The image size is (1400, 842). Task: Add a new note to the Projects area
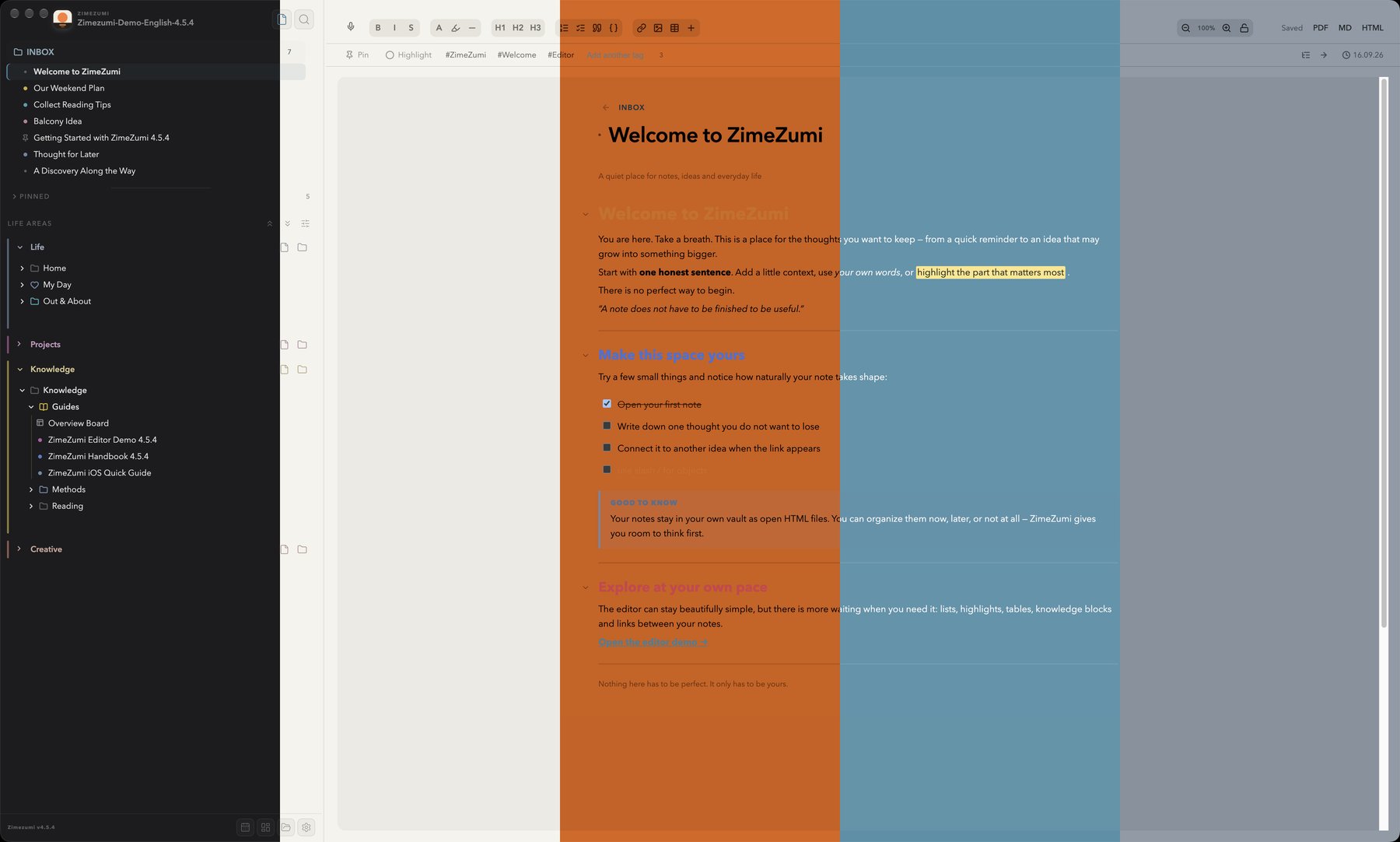point(285,345)
